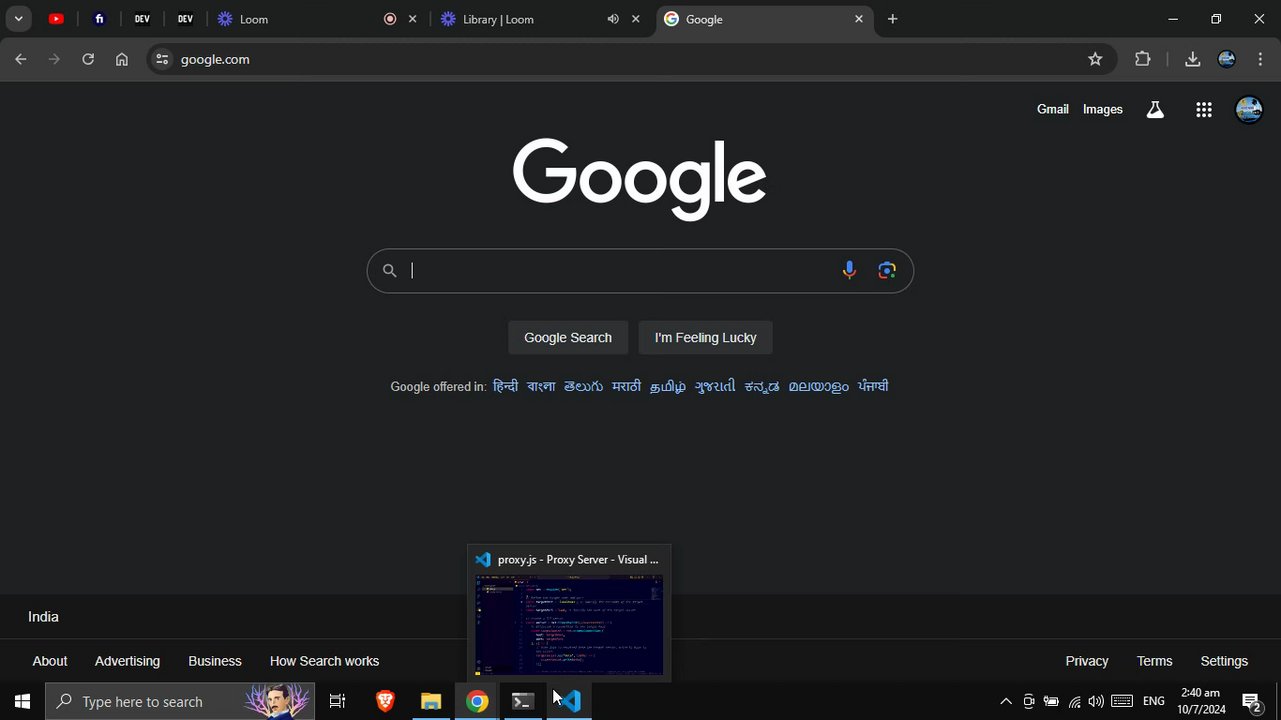The width and height of the screenshot is (1281, 720).
Task: Go forward in browser history
Action: tap(54, 59)
